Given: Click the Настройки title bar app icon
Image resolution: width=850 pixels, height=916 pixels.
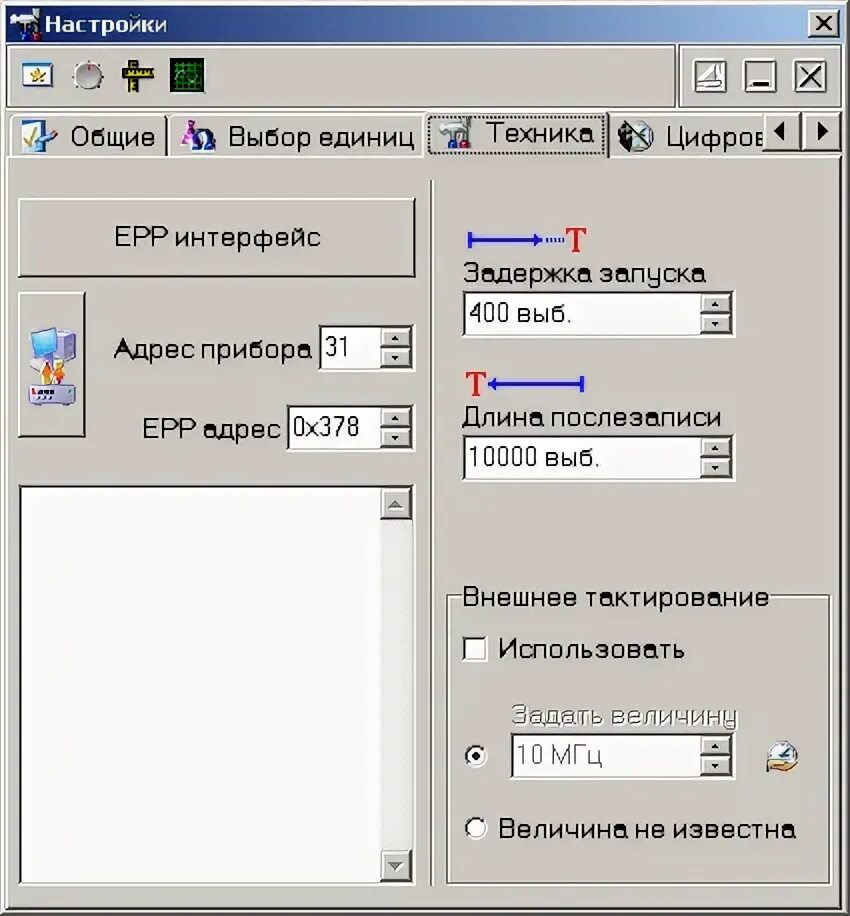Looking at the screenshot, I should point(25,25).
